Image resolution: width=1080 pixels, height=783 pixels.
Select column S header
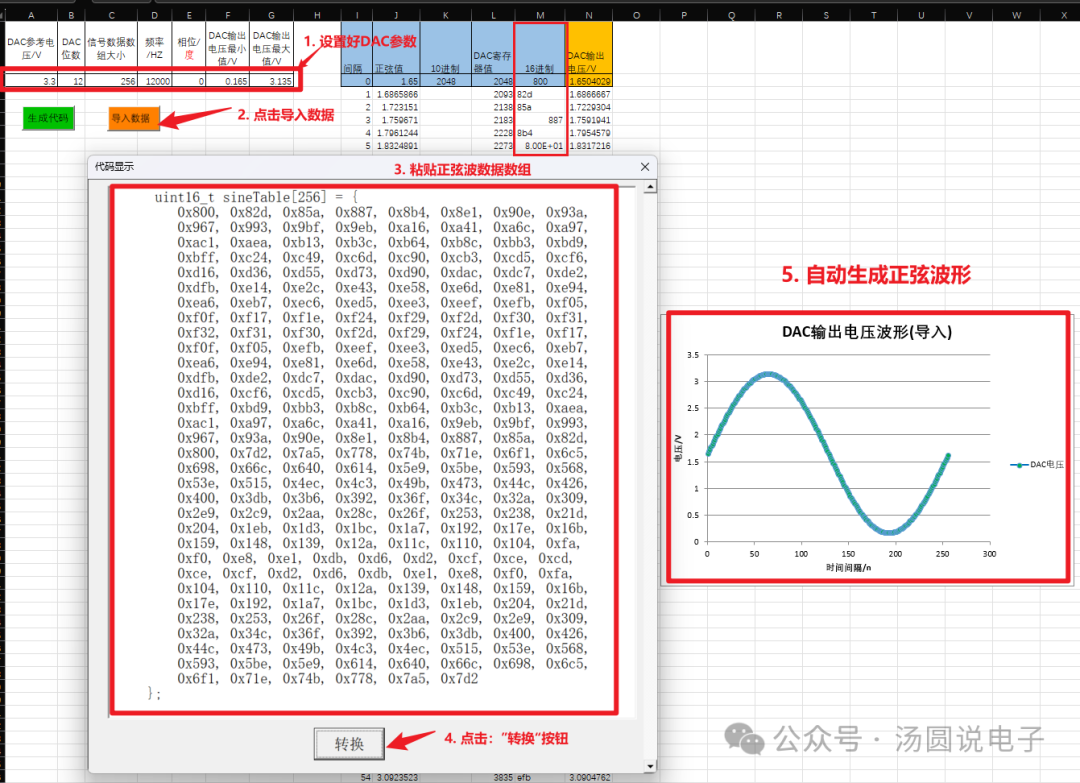[826, 15]
